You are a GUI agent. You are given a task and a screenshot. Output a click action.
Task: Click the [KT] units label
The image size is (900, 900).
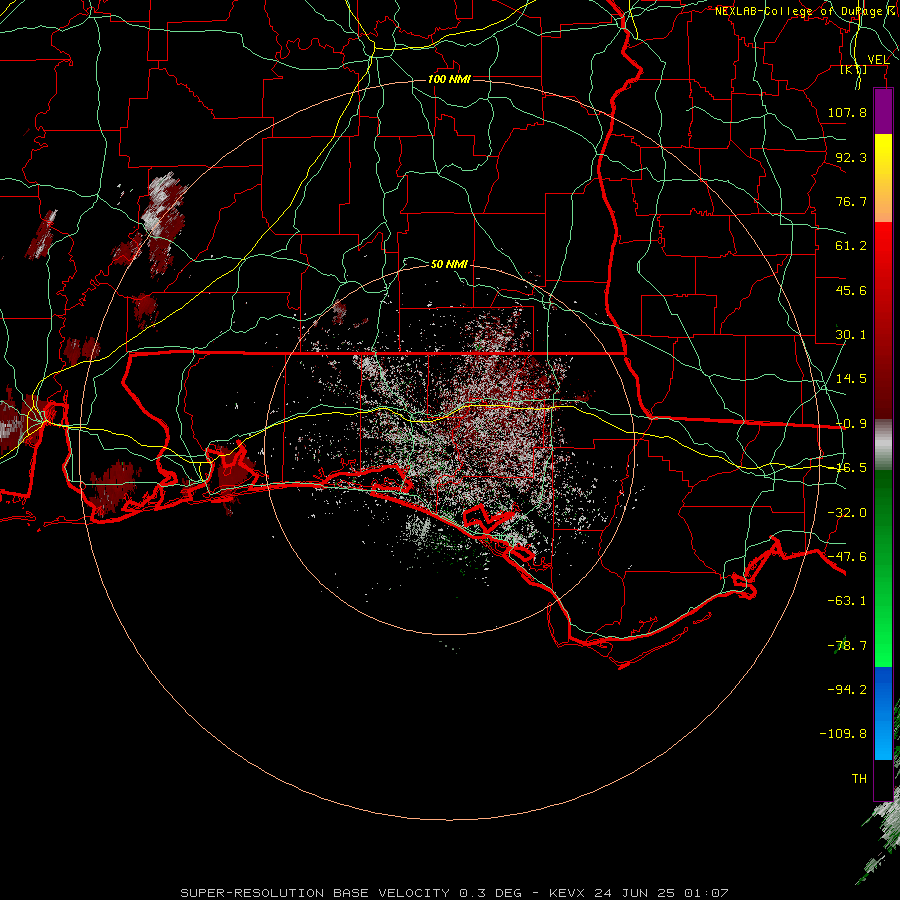(x=853, y=69)
